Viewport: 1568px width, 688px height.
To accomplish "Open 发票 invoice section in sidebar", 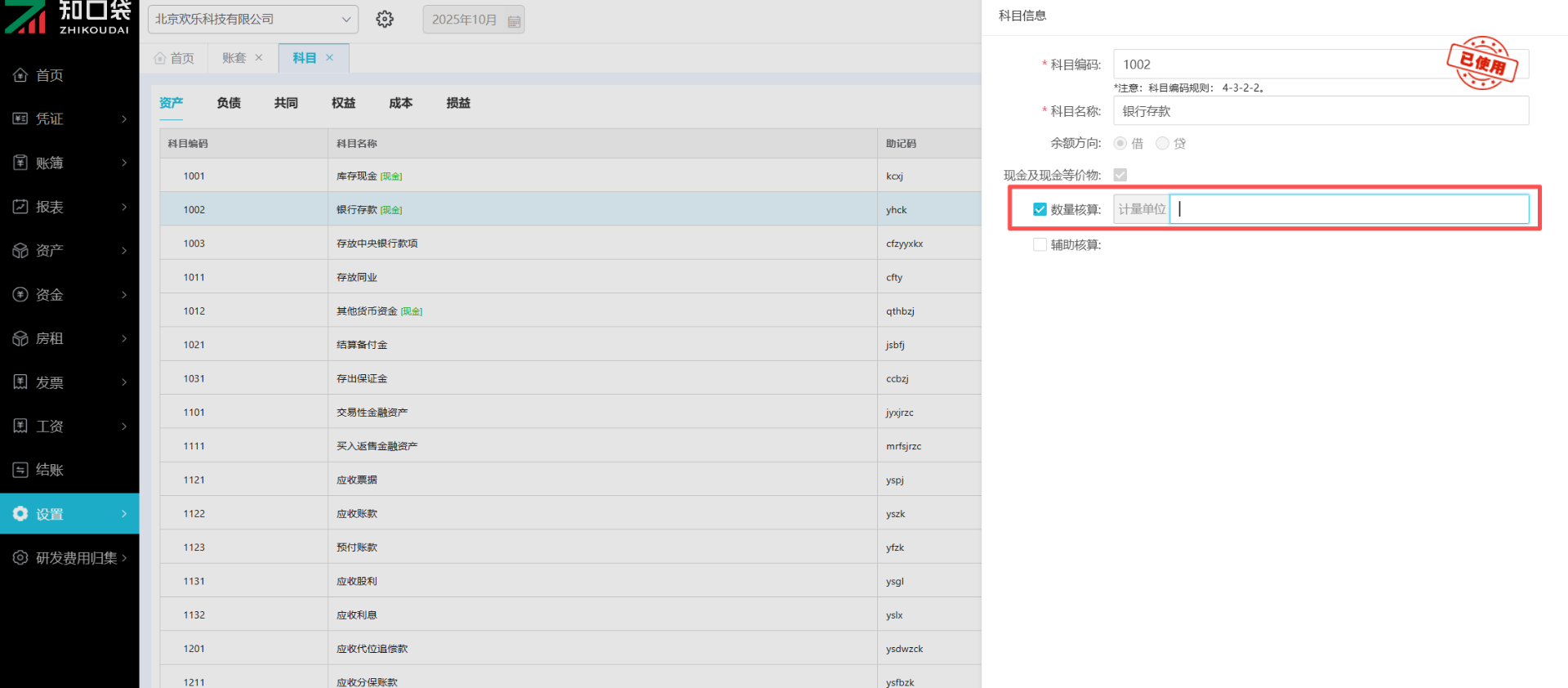I will tap(69, 382).
